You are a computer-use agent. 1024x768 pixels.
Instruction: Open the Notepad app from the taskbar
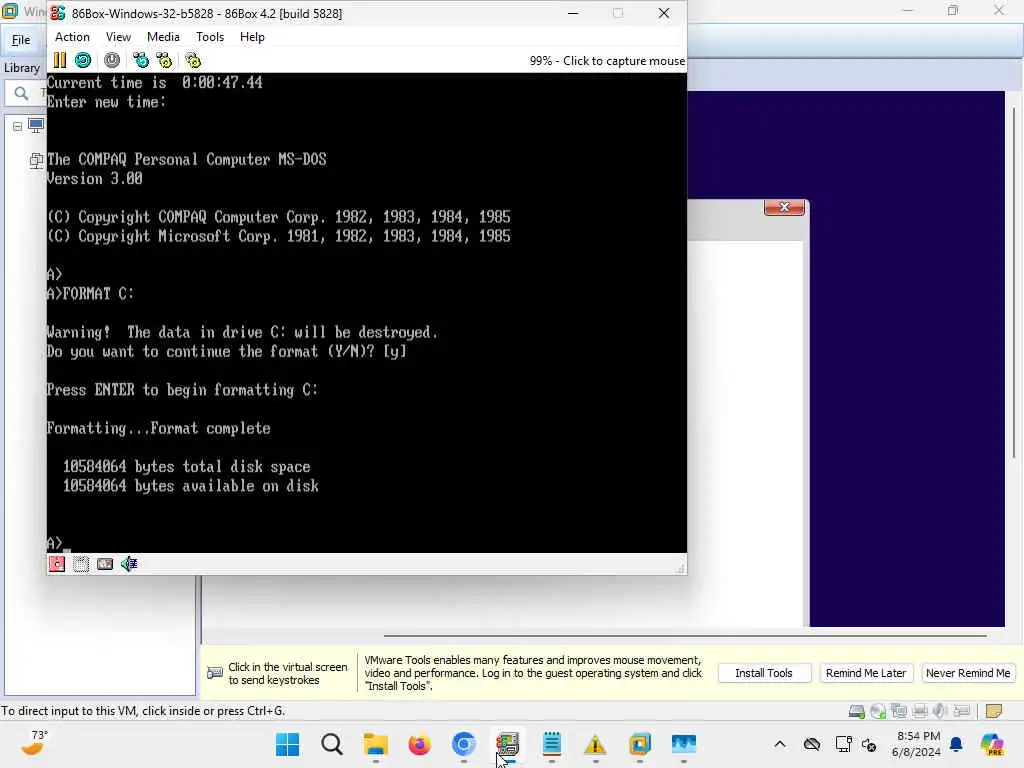point(552,744)
